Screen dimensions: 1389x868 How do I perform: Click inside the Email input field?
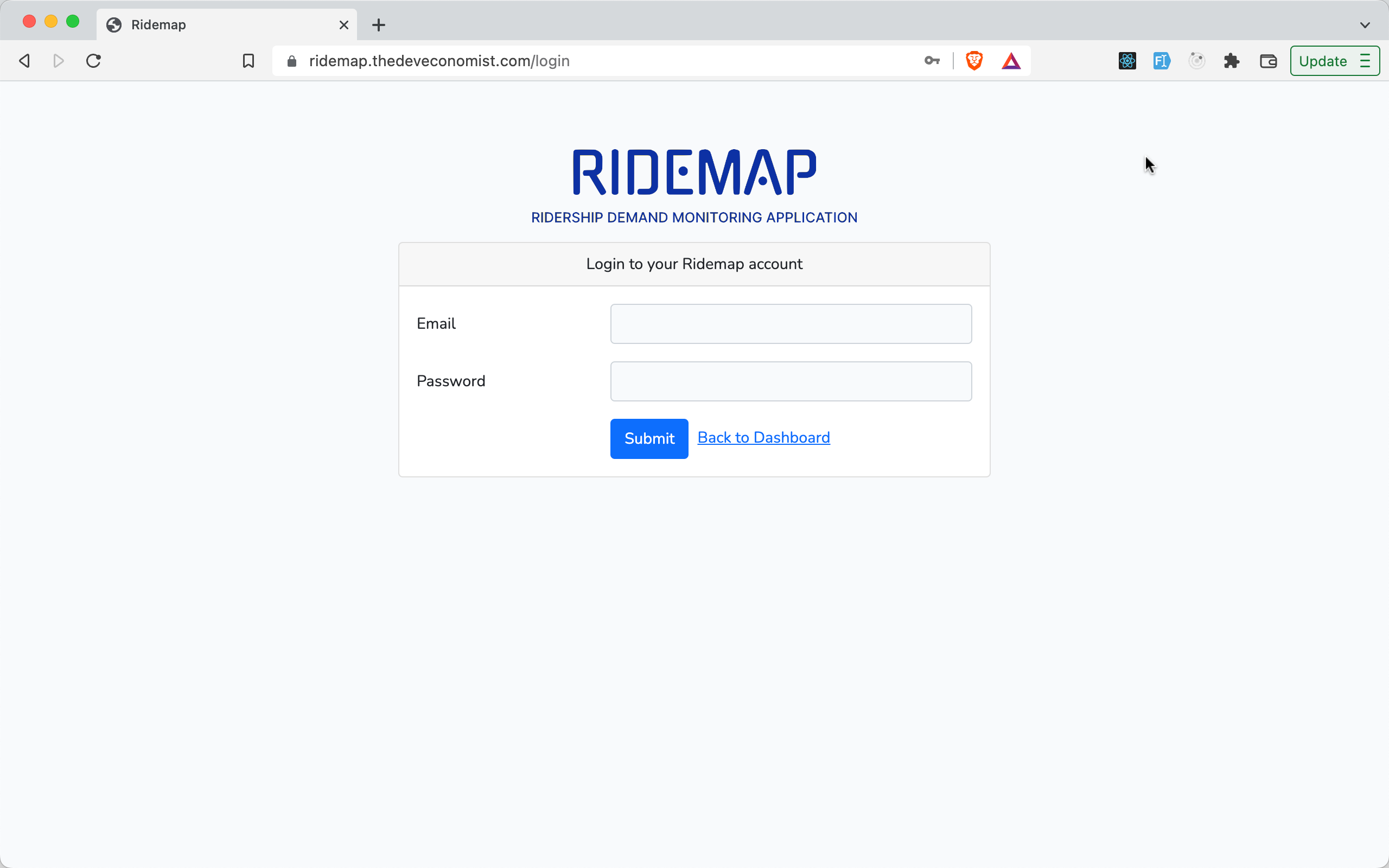click(790, 323)
